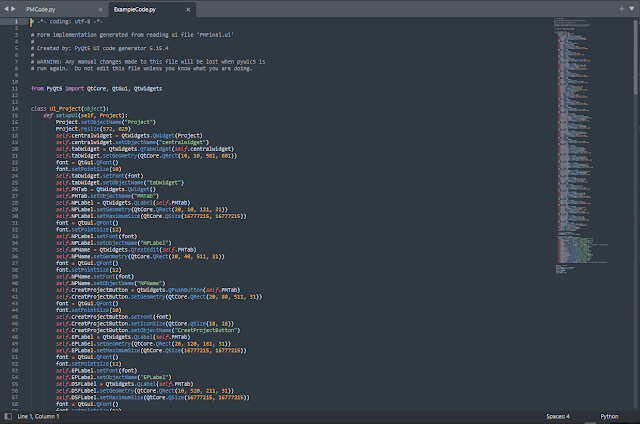The height and width of the screenshot is (424, 640).
Task: Place cursor on the coding: utf-8 comment
Action: pyautogui.click(x=67, y=21)
